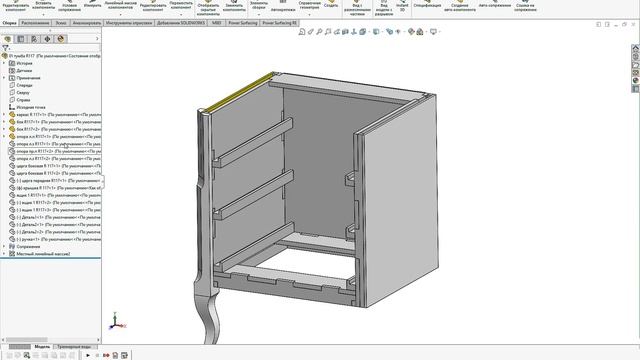This screenshot has height=360, width=640.
Task: Select ручка<1> component in tree
Action: (55, 239)
